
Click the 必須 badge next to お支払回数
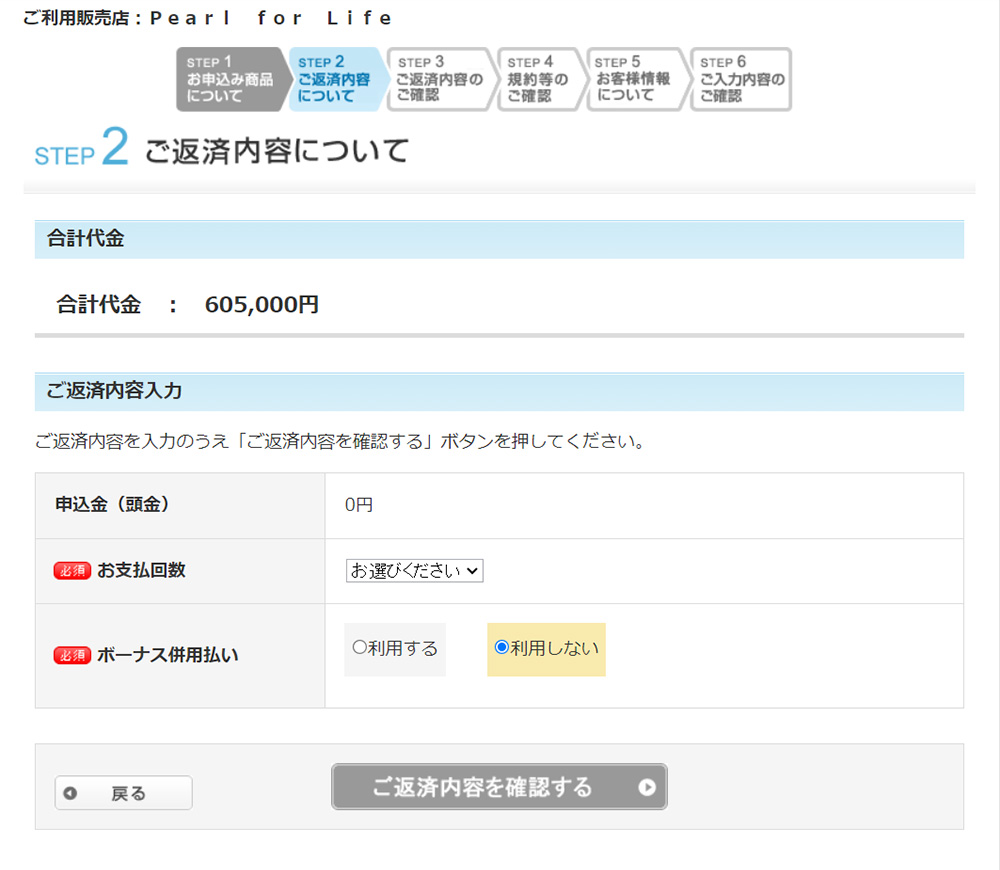(x=72, y=570)
